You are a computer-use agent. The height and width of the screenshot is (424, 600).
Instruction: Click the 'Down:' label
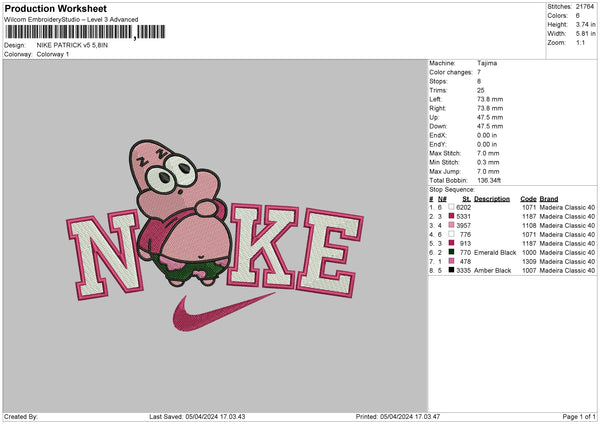coord(438,126)
